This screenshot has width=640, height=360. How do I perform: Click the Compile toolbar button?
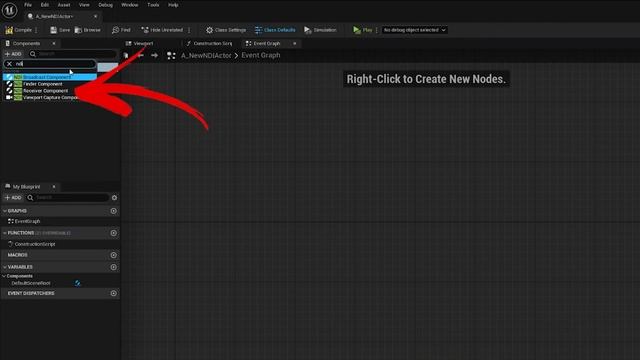18,30
